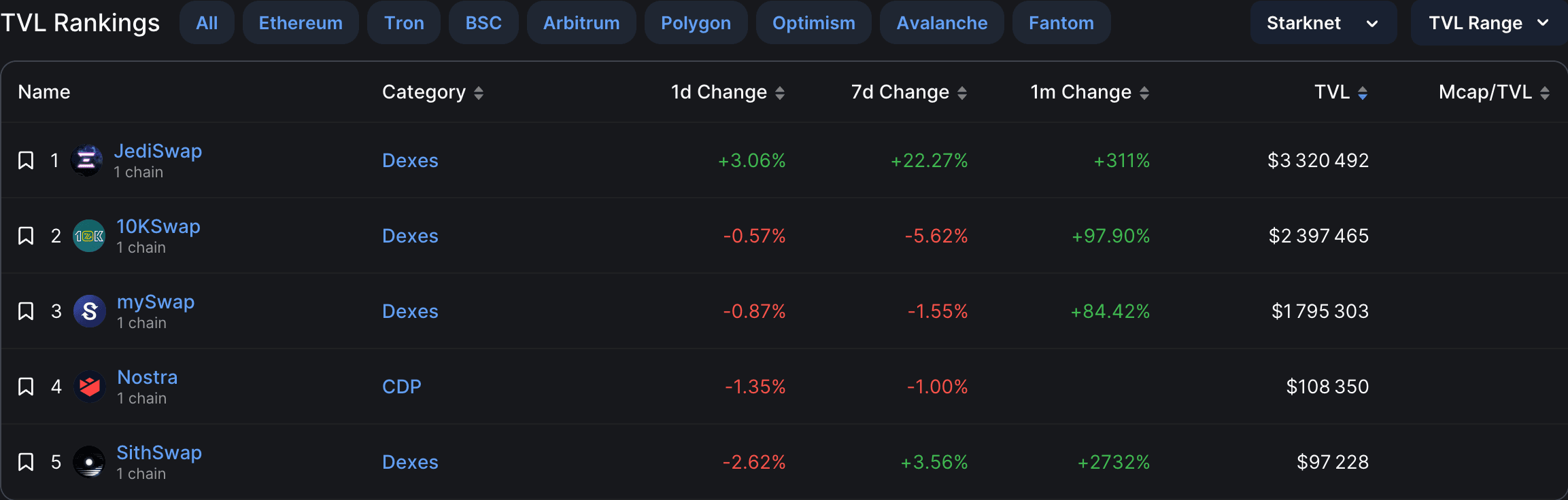Click the JediSwap logo icon
The width and height of the screenshot is (1568, 500).
[x=87, y=160]
